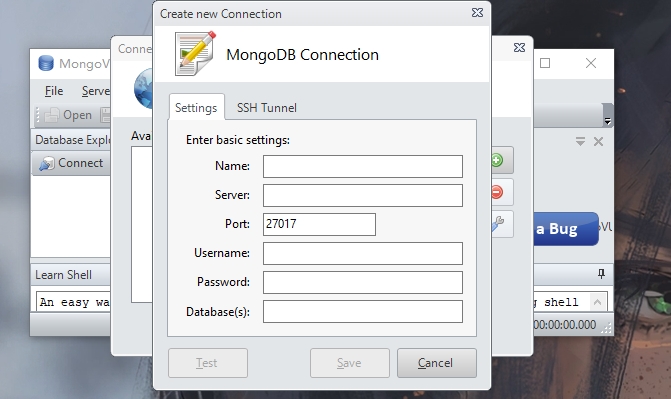Click the Port field showing 27017
Image resolution: width=671 pixels, height=399 pixels.
319,224
